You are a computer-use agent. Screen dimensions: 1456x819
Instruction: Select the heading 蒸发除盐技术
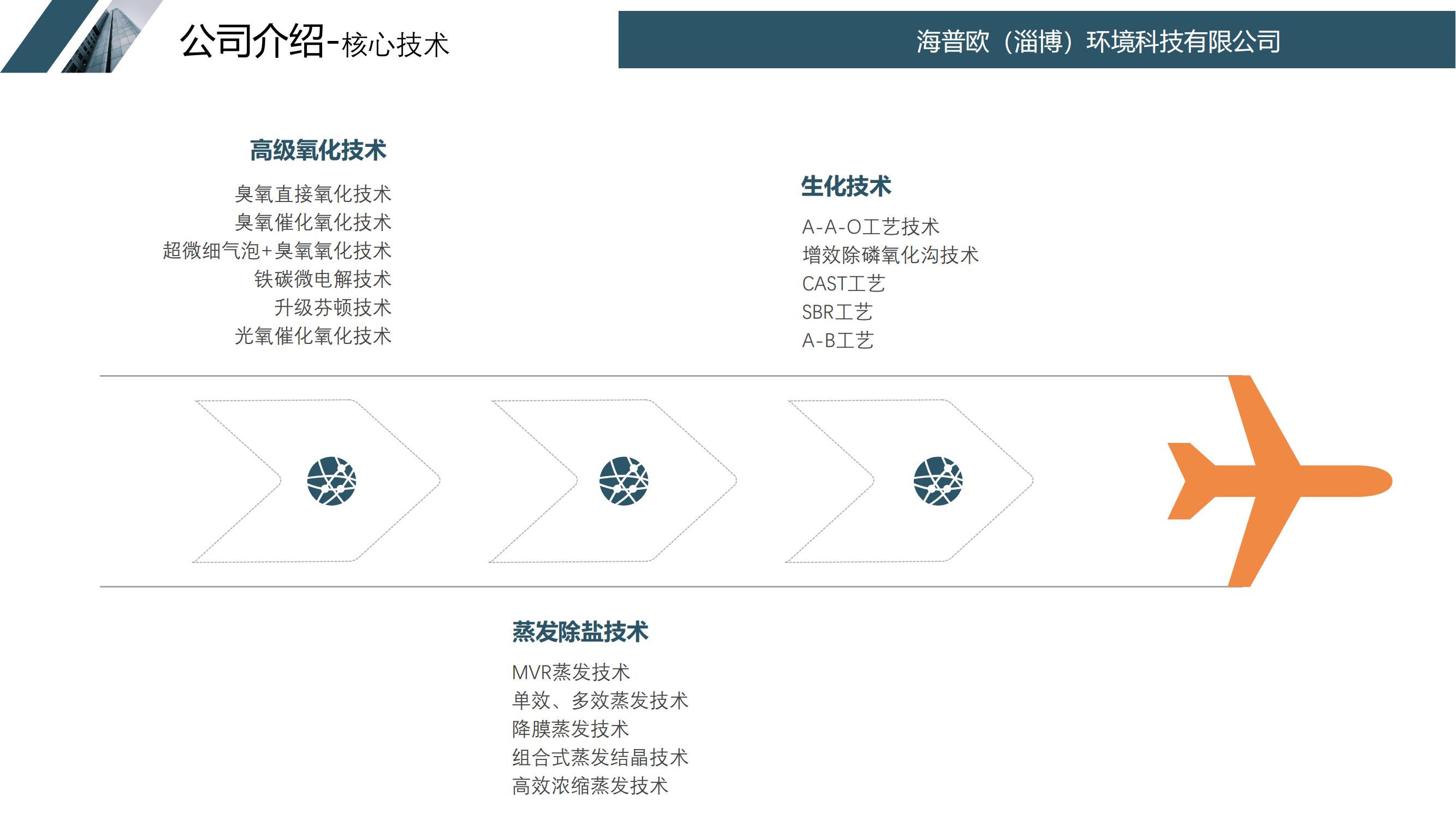[x=580, y=631]
